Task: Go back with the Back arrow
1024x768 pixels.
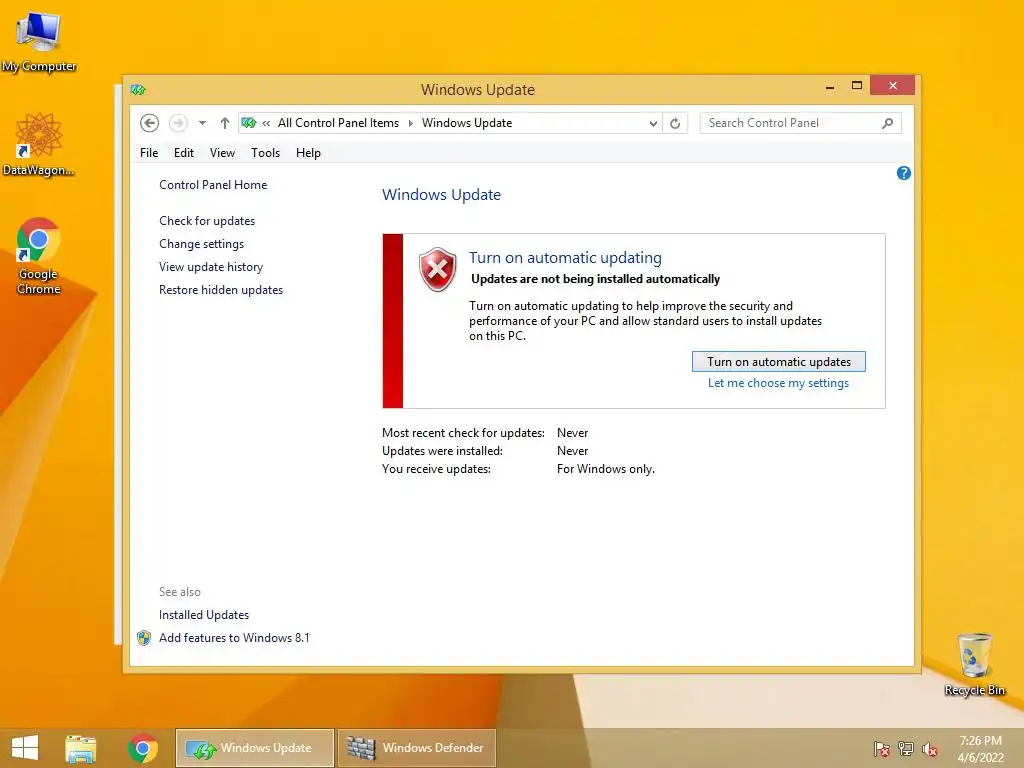Action: click(150, 123)
